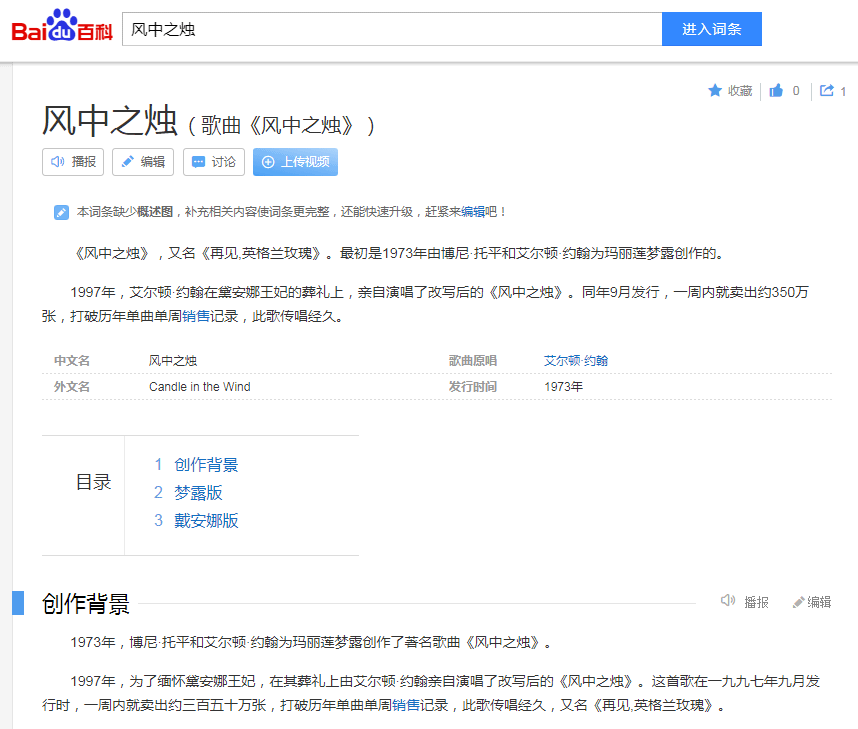The image size is (858, 729).
Task: Click the 上传视频 upload video button
Action: pos(295,162)
